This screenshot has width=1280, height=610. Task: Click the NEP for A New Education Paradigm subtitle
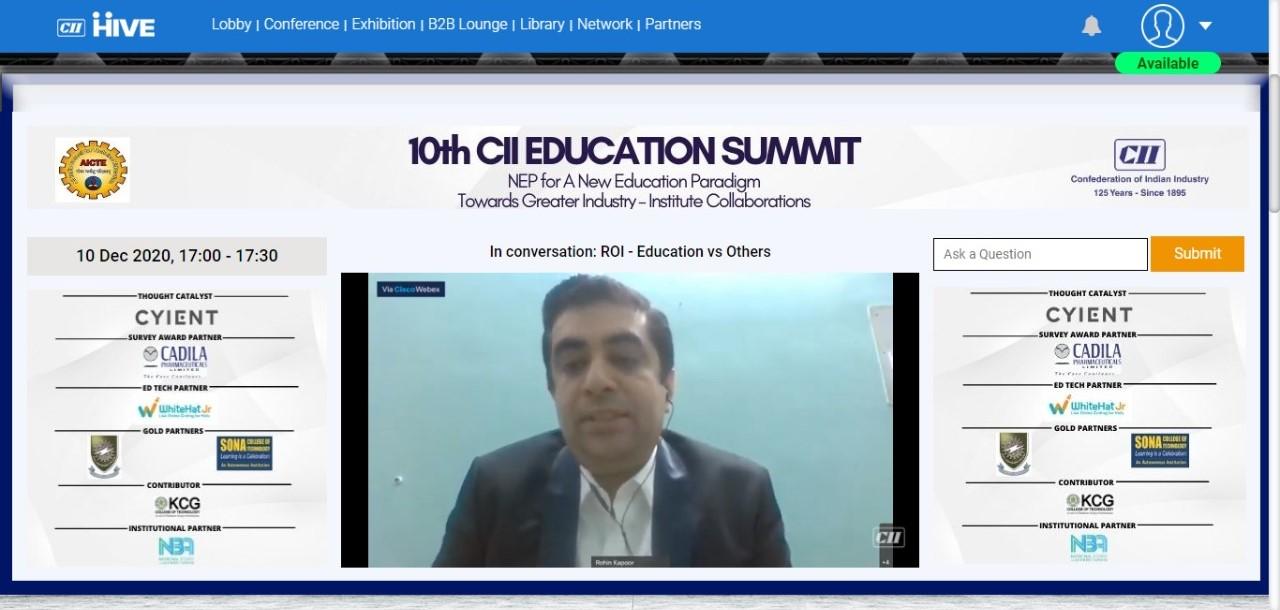[x=634, y=181]
